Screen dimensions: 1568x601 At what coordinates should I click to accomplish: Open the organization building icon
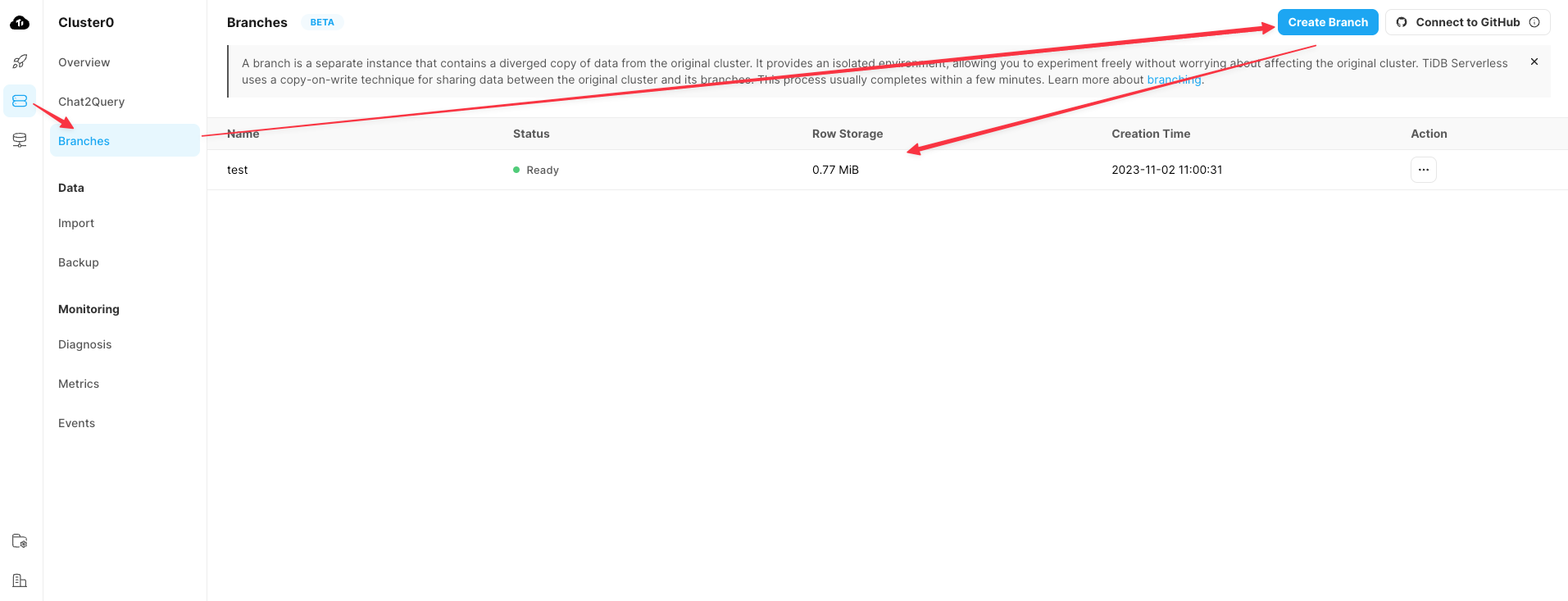(x=20, y=581)
